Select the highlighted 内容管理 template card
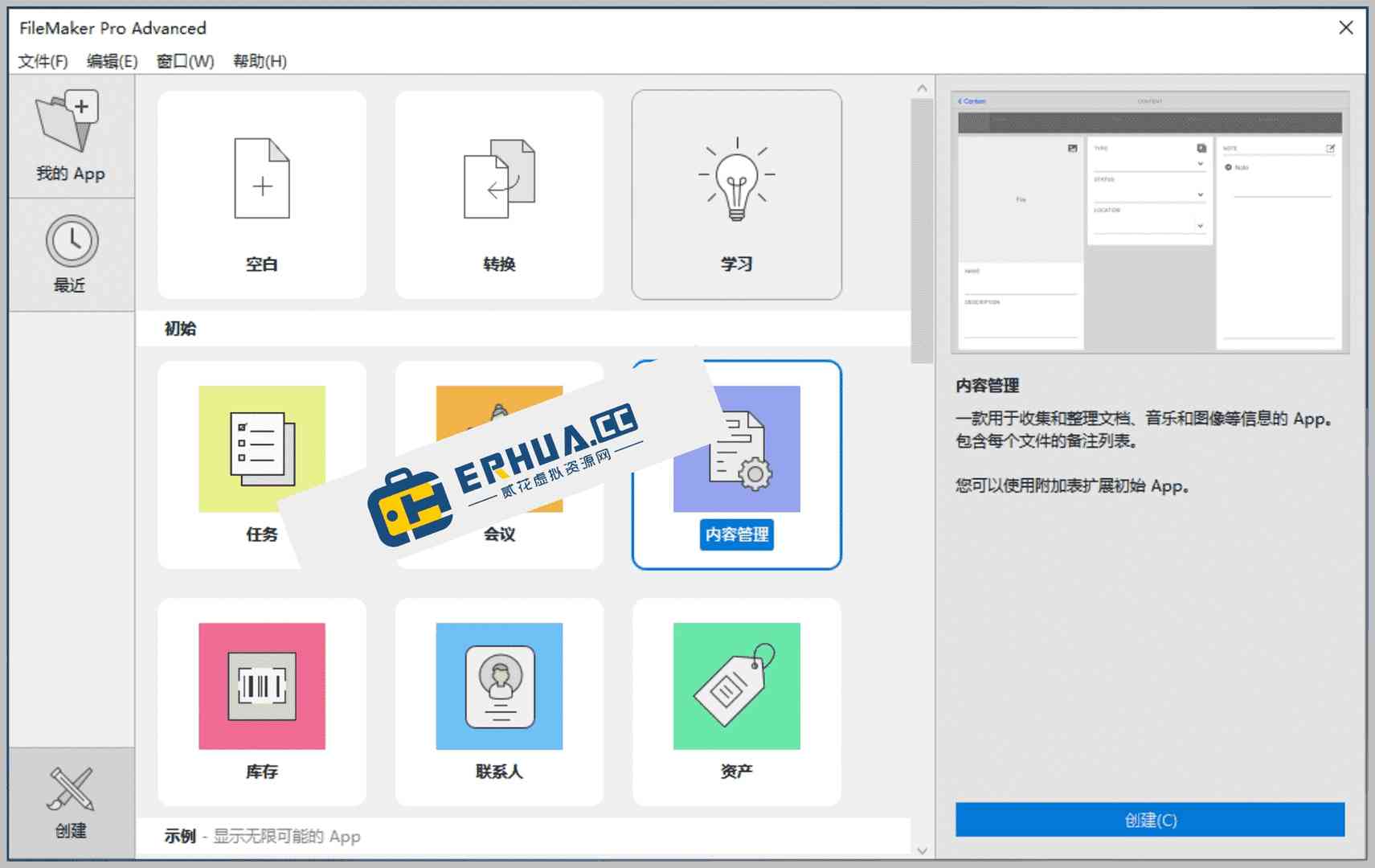Viewport: 1375px width, 868px height. (x=735, y=465)
